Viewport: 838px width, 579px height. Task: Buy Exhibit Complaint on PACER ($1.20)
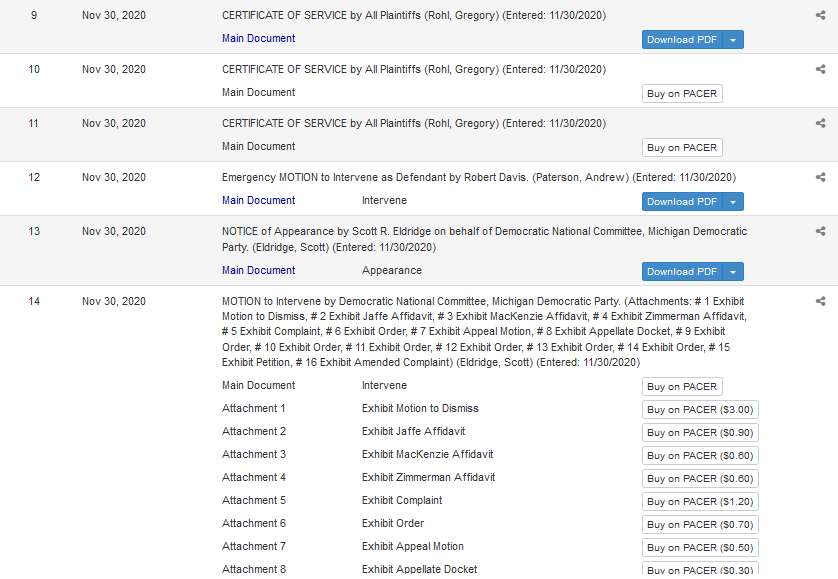point(700,501)
